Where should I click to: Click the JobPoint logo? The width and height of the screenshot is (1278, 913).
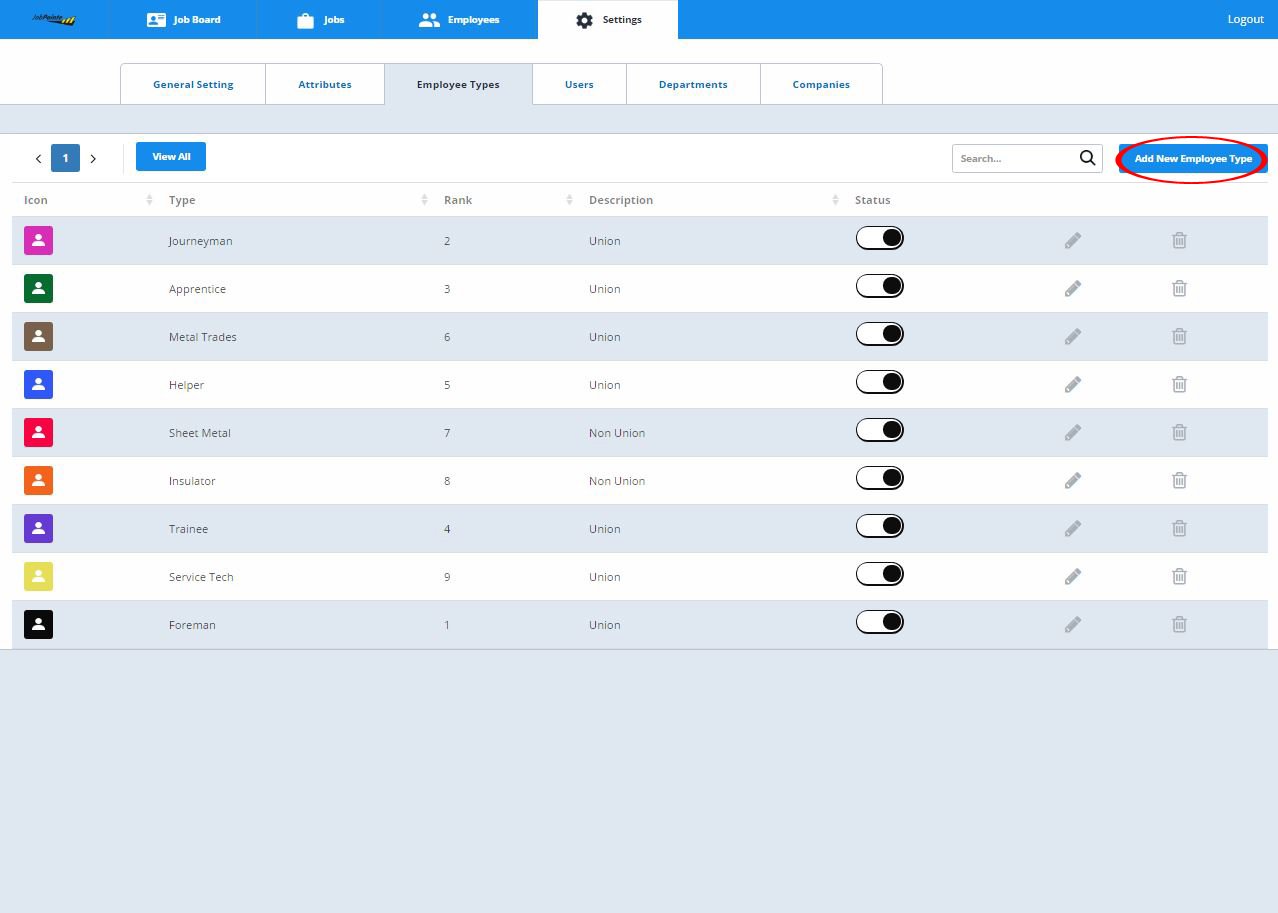pyautogui.click(x=54, y=19)
